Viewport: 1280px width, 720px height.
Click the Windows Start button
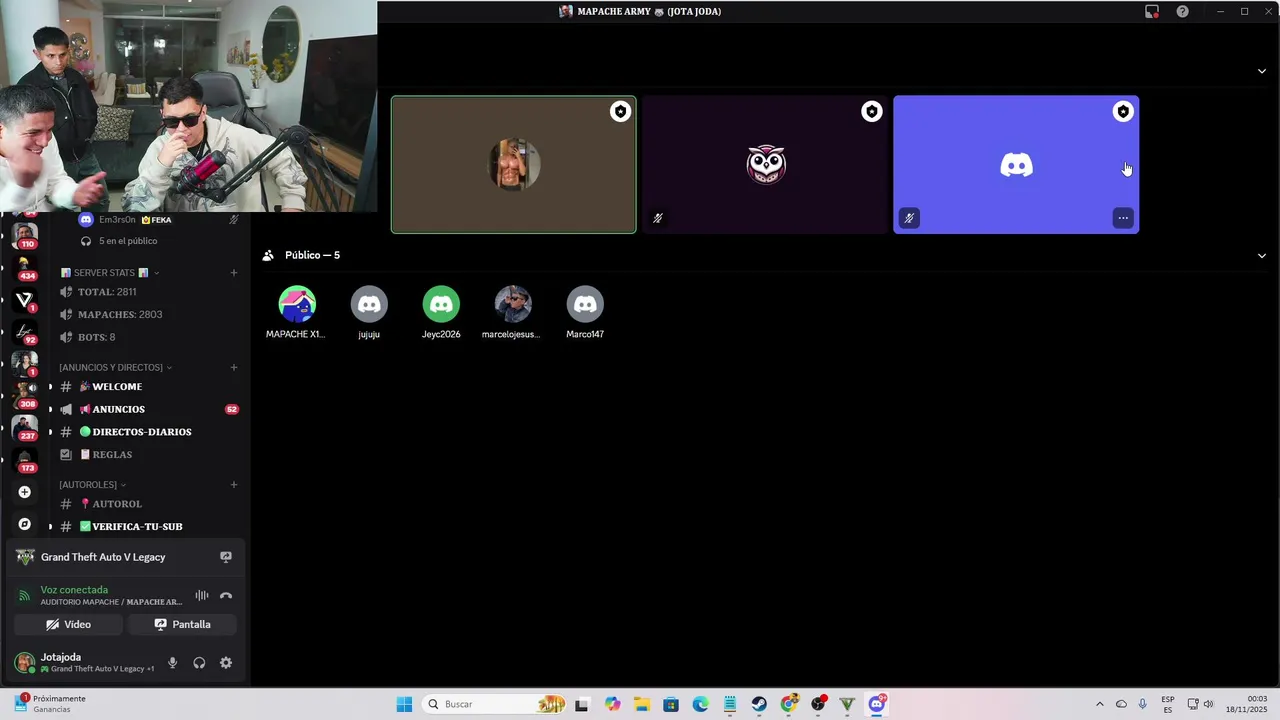coord(404,704)
